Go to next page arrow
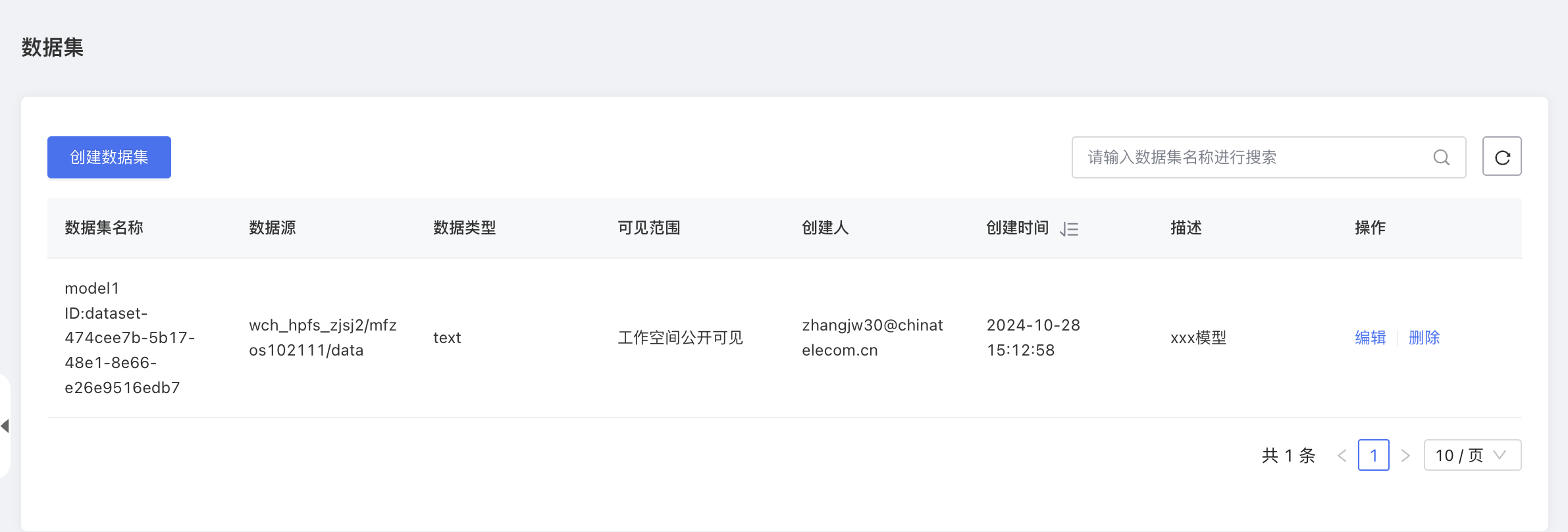This screenshot has width=1568, height=532. point(1405,456)
